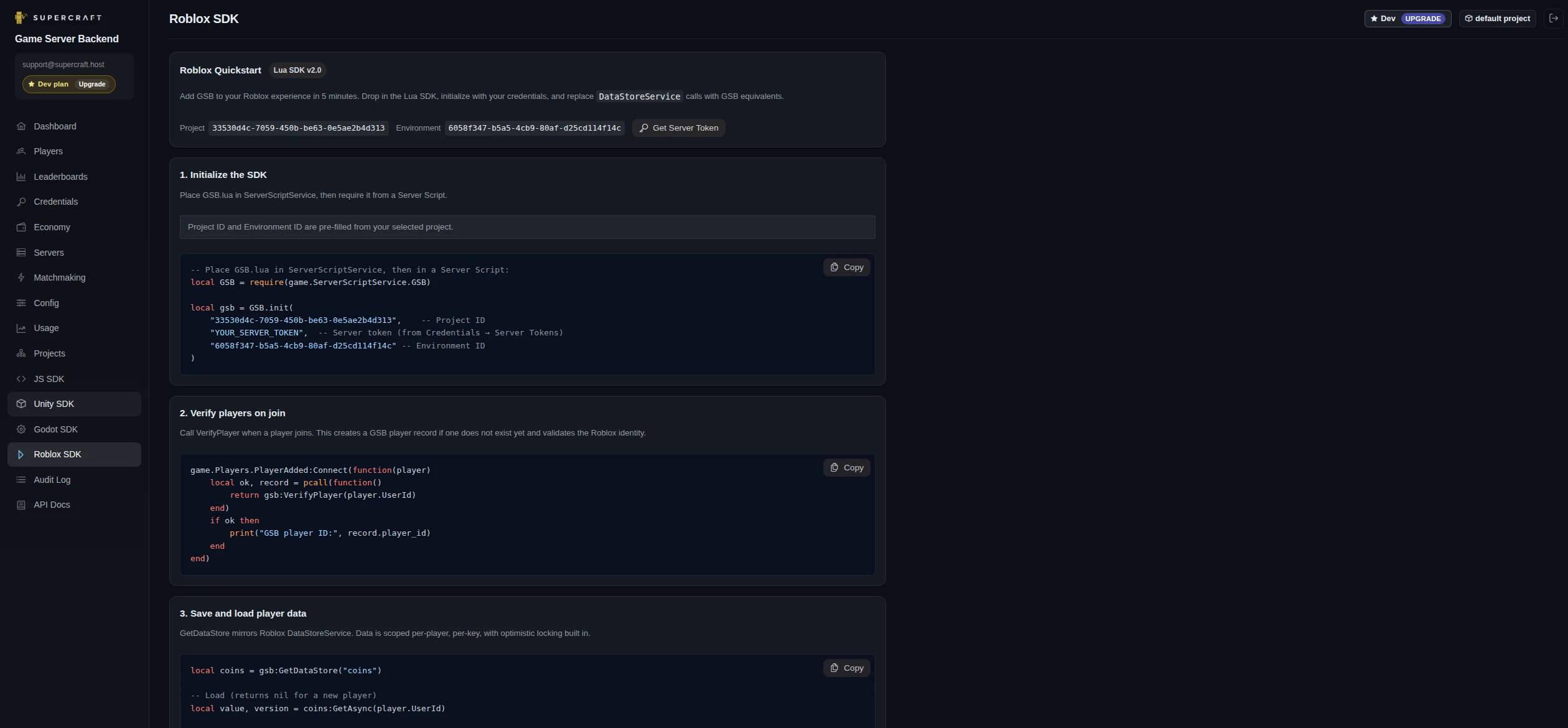
Task: Click the cube icon beside default project
Action: pyautogui.click(x=1468, y=19)
